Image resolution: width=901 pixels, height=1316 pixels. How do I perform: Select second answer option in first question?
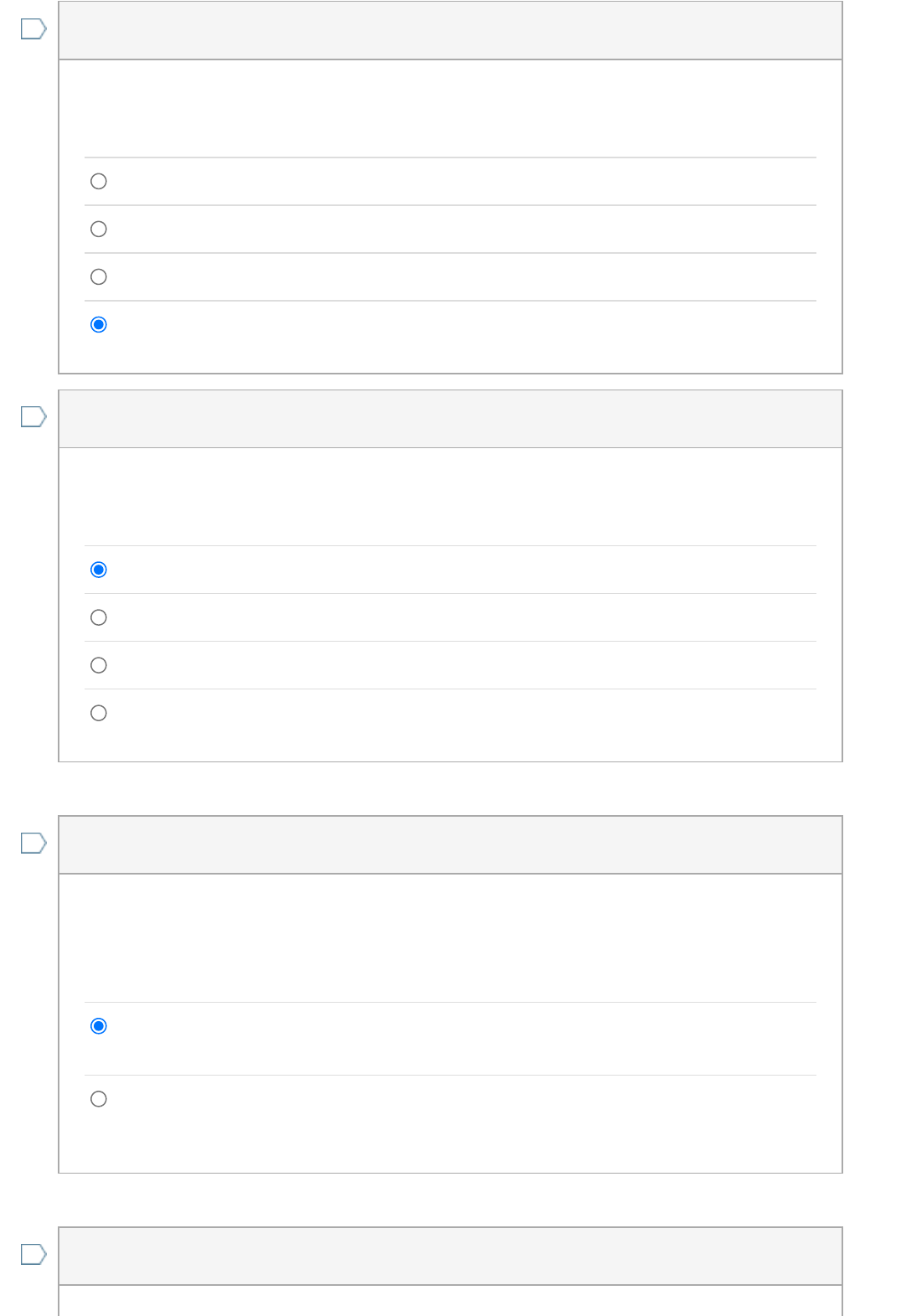[x=99, y=230]
